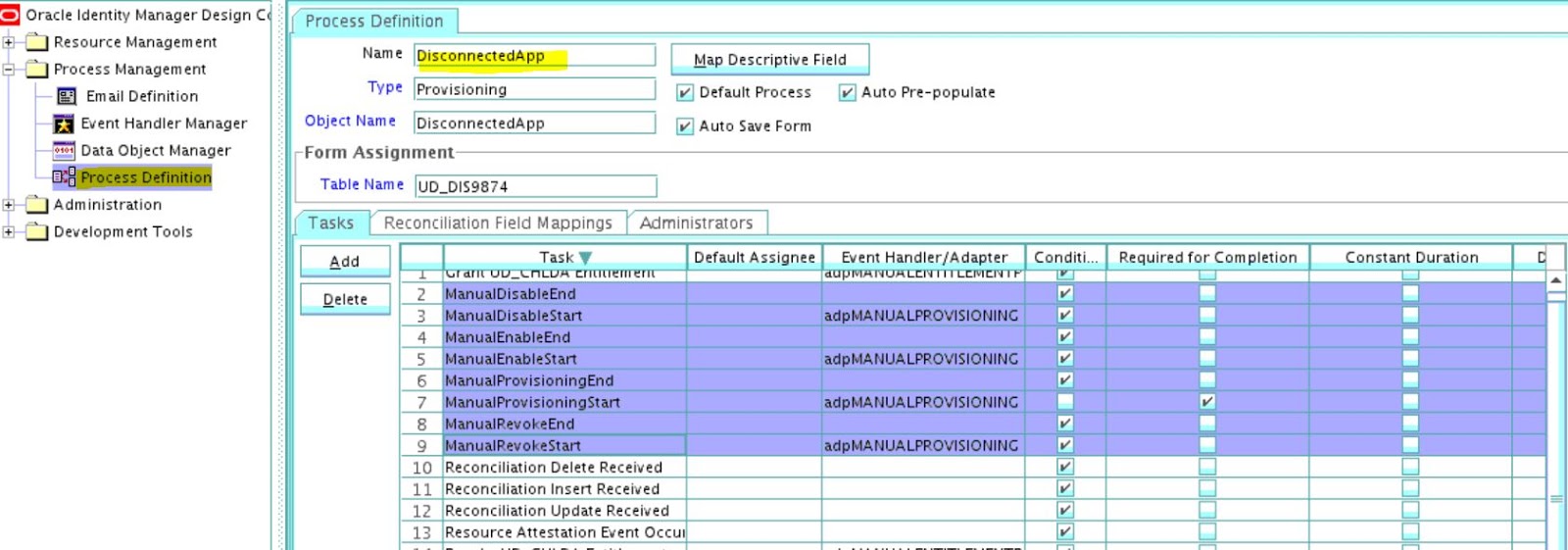Toggle Conditional checkbox for ManualDisableEnd
The height and width of the screenshot is (550, 1568).
1065,293
